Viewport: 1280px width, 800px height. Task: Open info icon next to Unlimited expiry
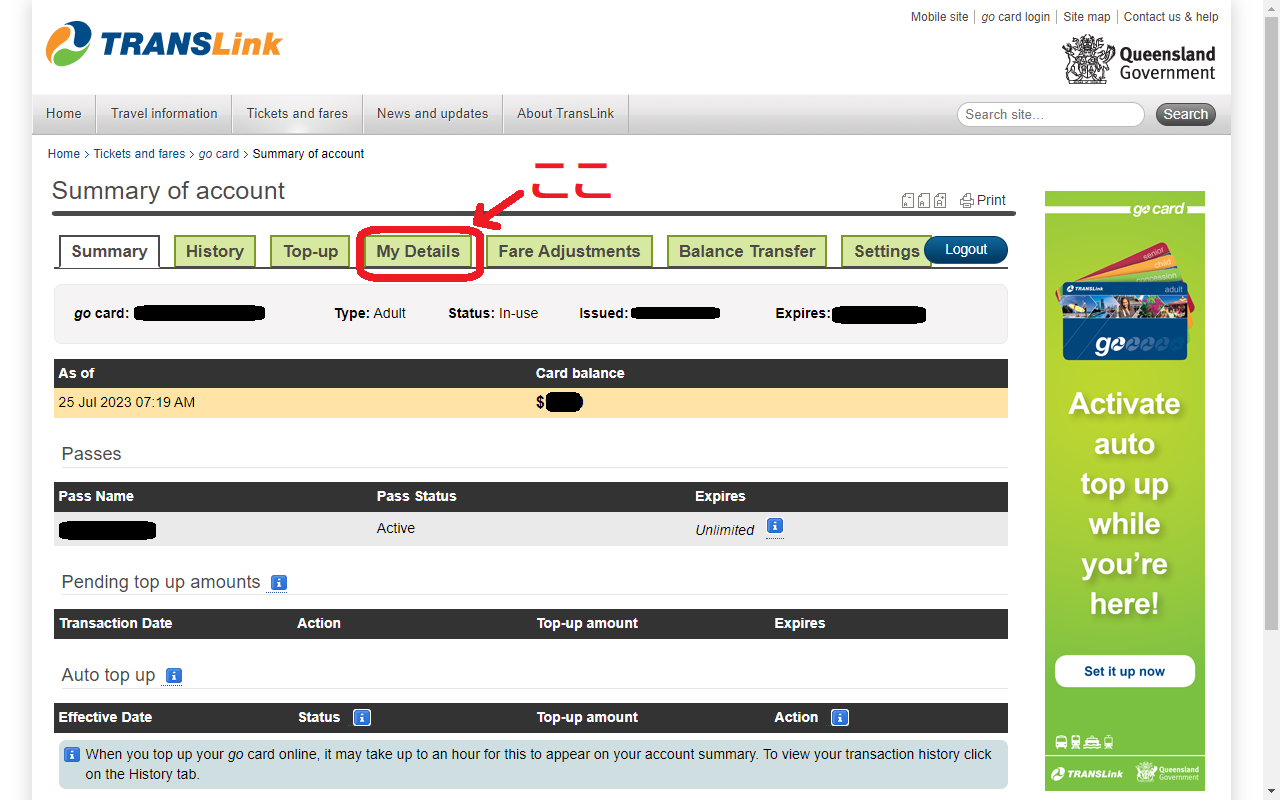(775, 526)
